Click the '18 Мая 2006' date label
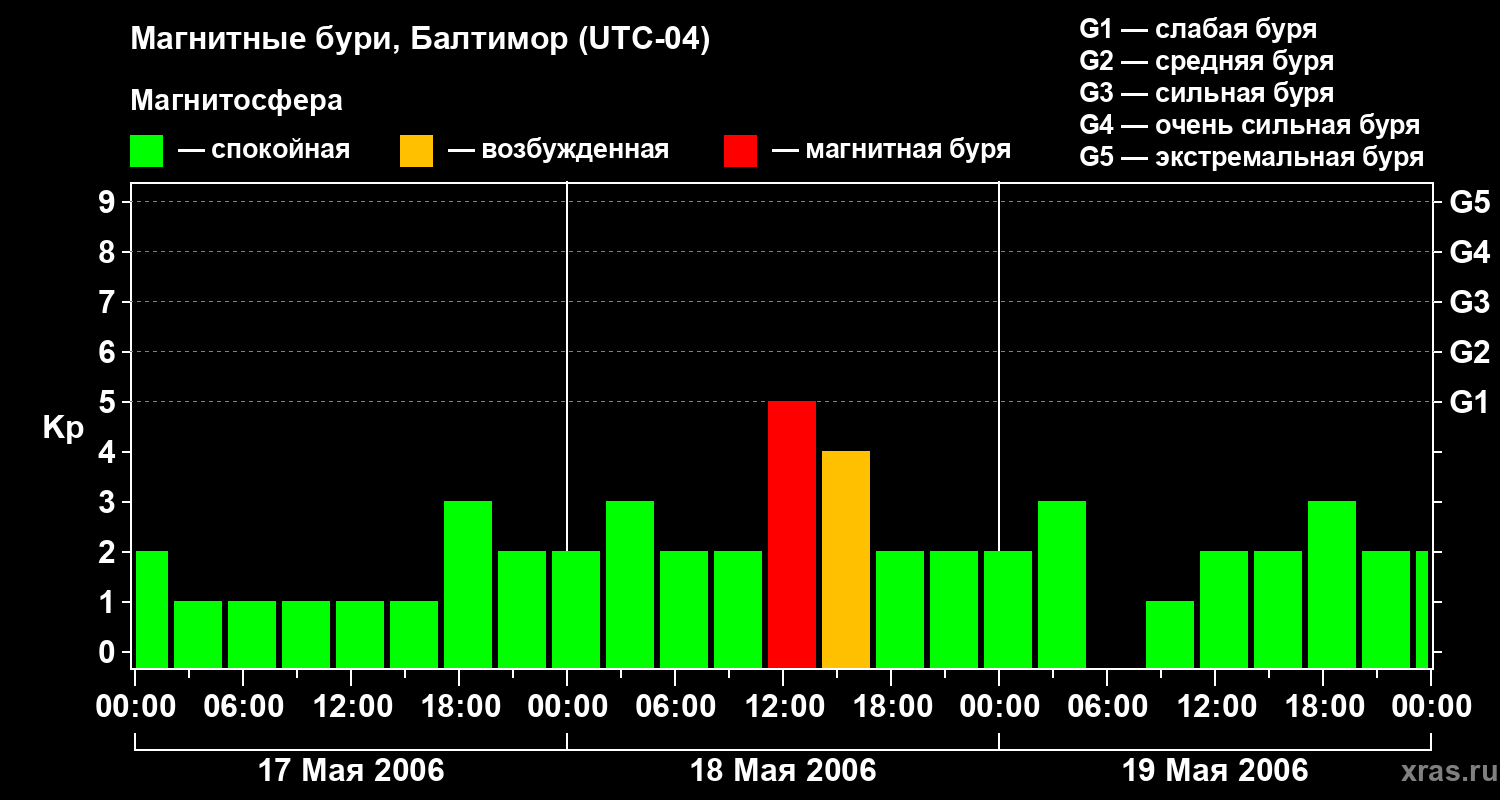The width and height of the screenshot is (1500, 800). pyautogui.click(x=783, y=770)
